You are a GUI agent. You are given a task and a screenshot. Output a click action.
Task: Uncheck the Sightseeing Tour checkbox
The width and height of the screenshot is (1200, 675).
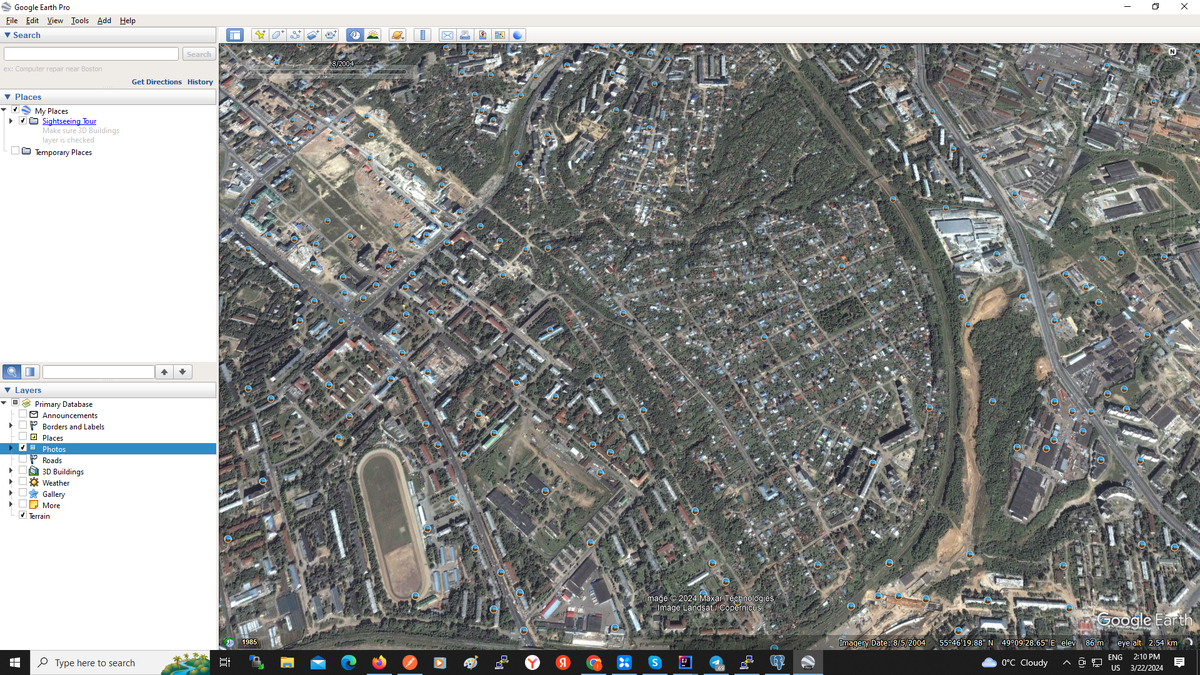23,121
